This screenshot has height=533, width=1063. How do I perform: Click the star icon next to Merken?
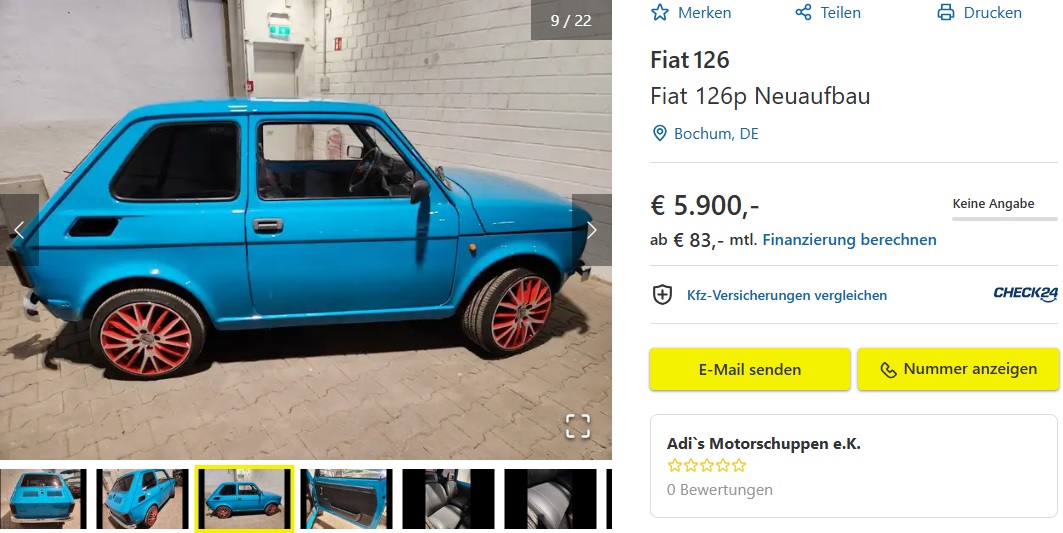[660, 12]
